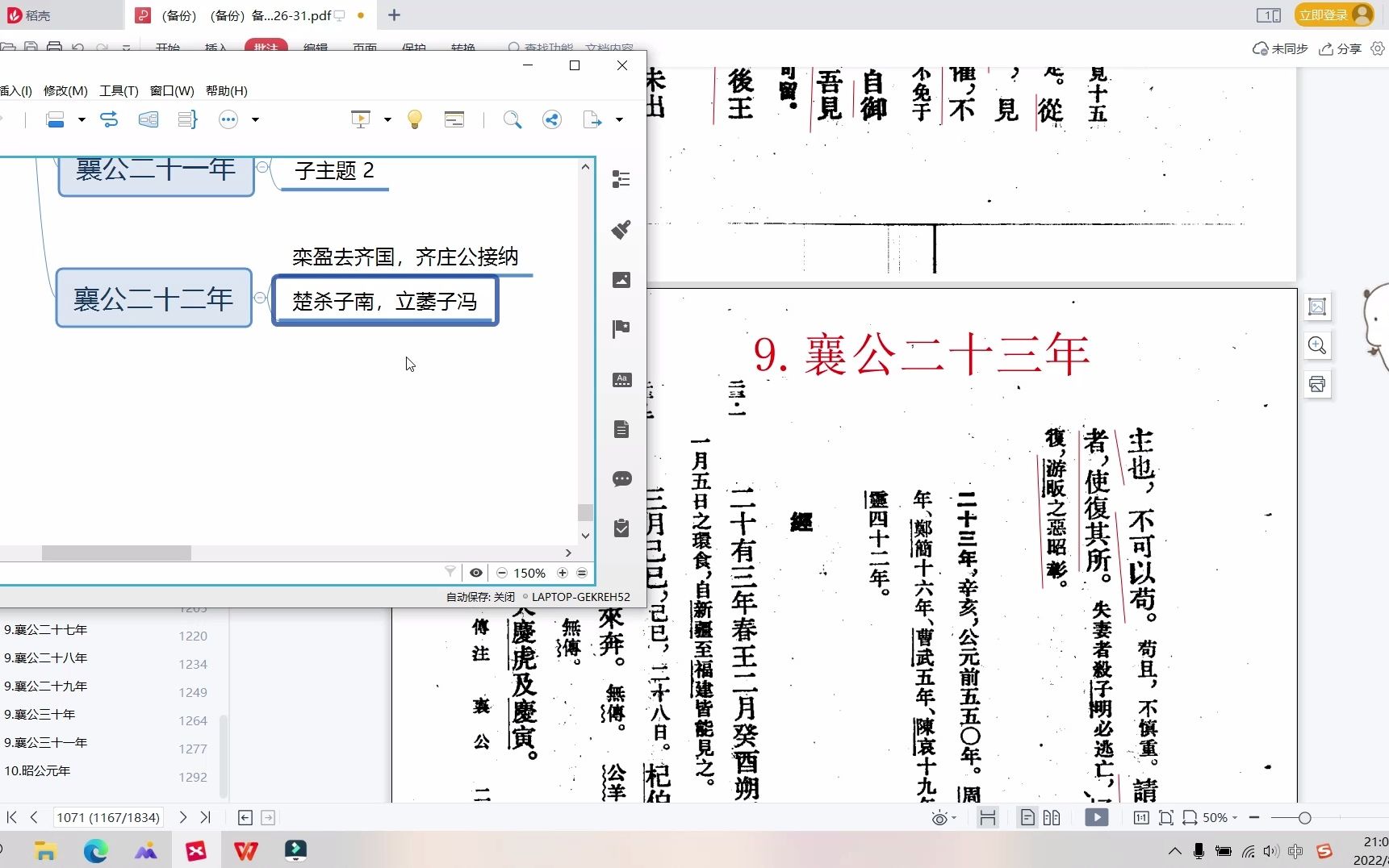The image size is (1389, 868).
Task: Click the 立即登录 login button
Action: [x=1333, y=15]
